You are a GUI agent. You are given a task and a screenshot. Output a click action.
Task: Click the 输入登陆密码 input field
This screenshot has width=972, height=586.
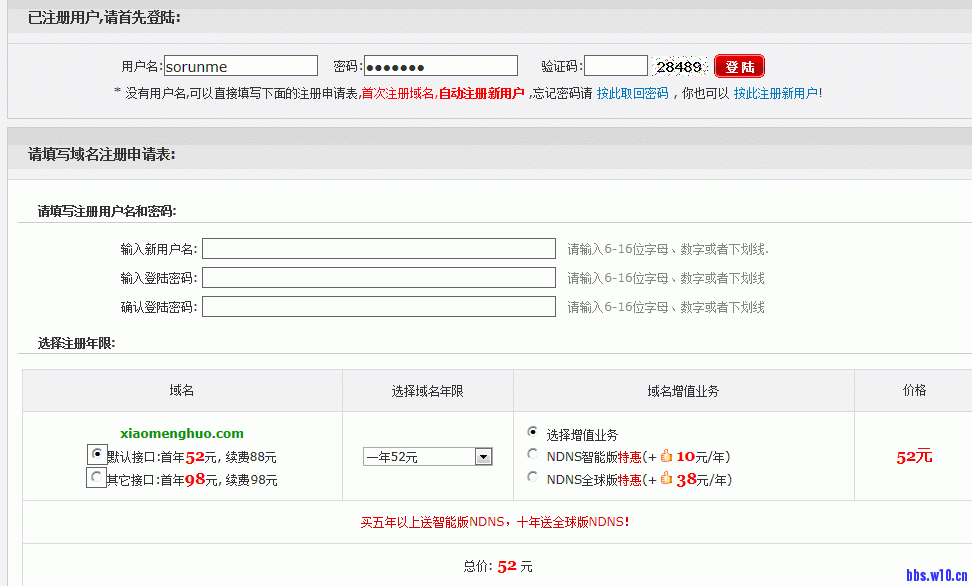tap(378, 277)
